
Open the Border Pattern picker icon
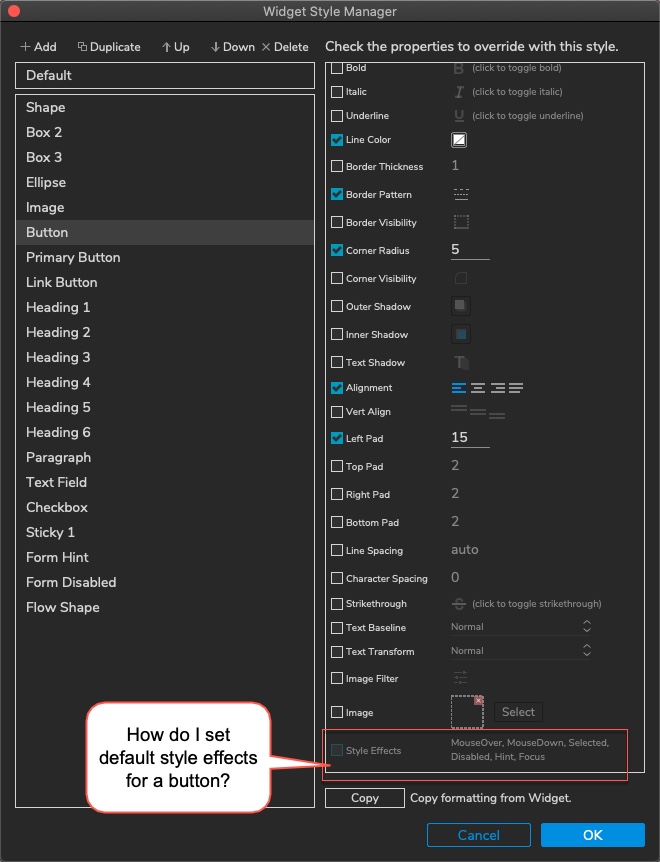pos(459,195)
